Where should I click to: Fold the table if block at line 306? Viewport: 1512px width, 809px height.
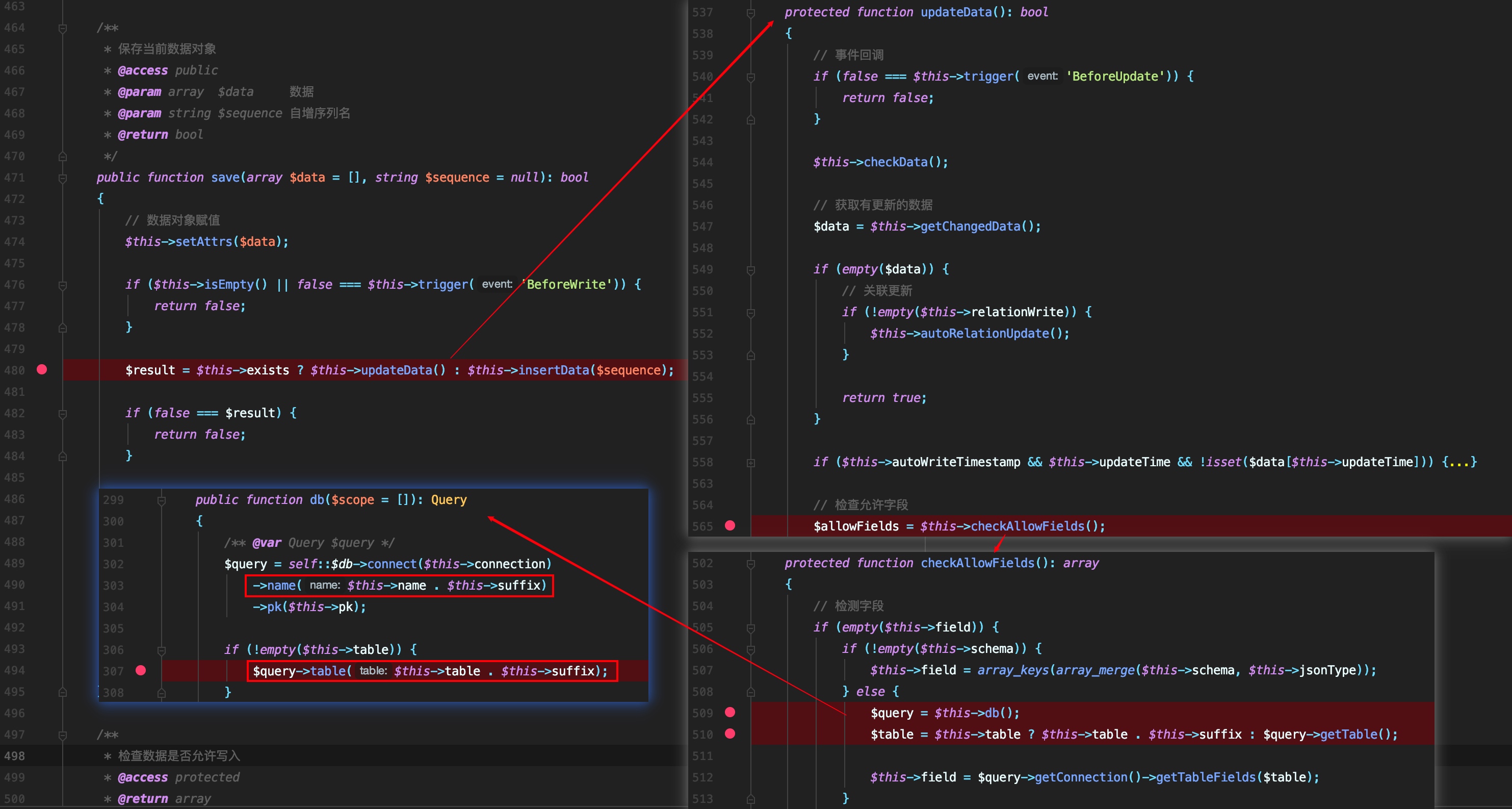click(162, 650)
